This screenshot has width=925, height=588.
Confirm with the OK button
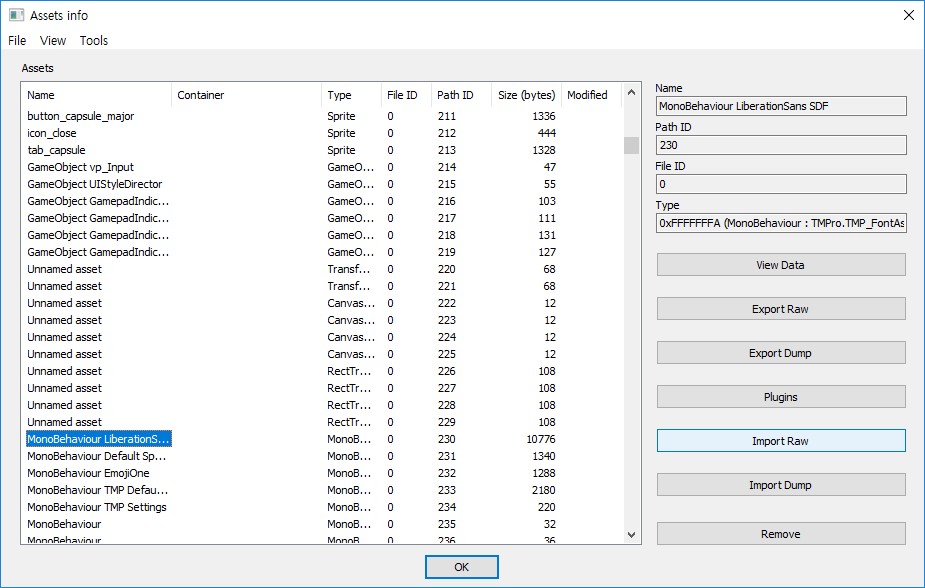coord(461,566)
